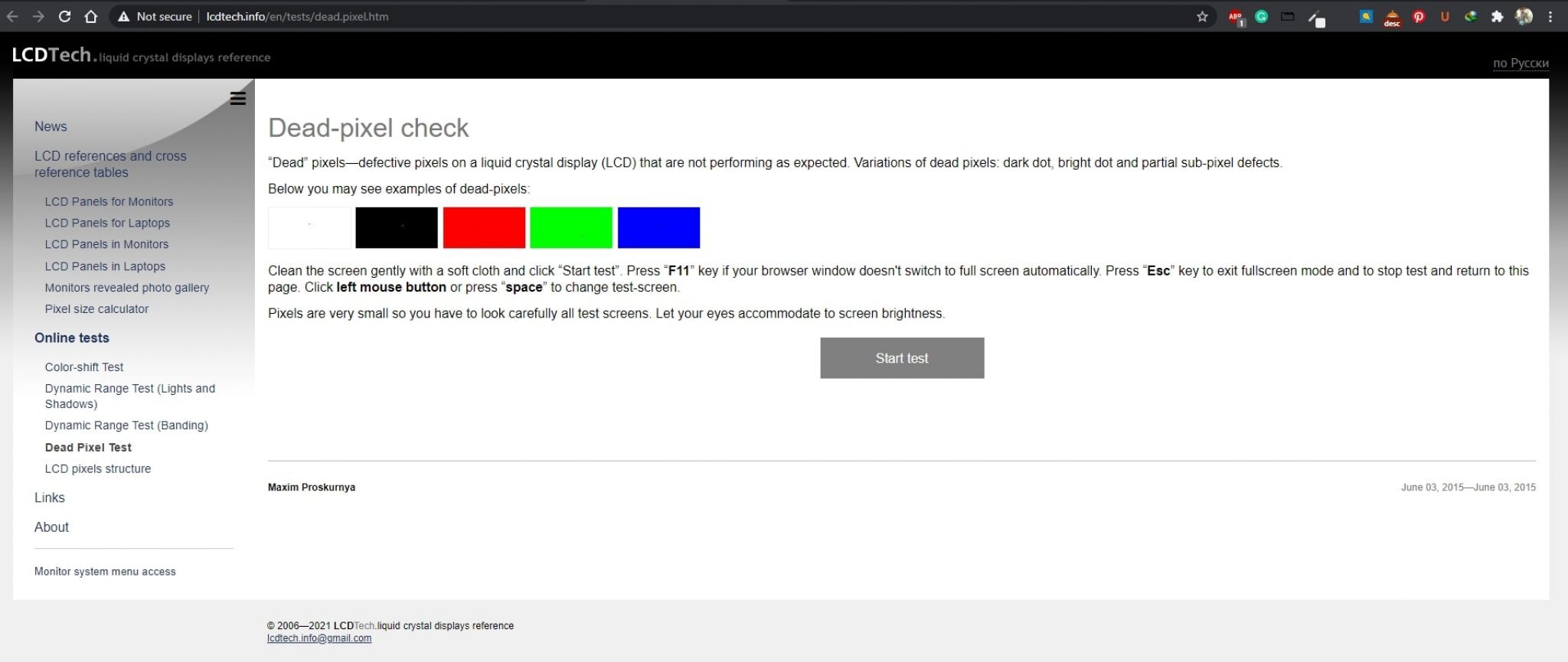1568x662 pixels.
Task: Open the Grammarly extension icon
Action: pyautogui.click(x=1262, y=16)
